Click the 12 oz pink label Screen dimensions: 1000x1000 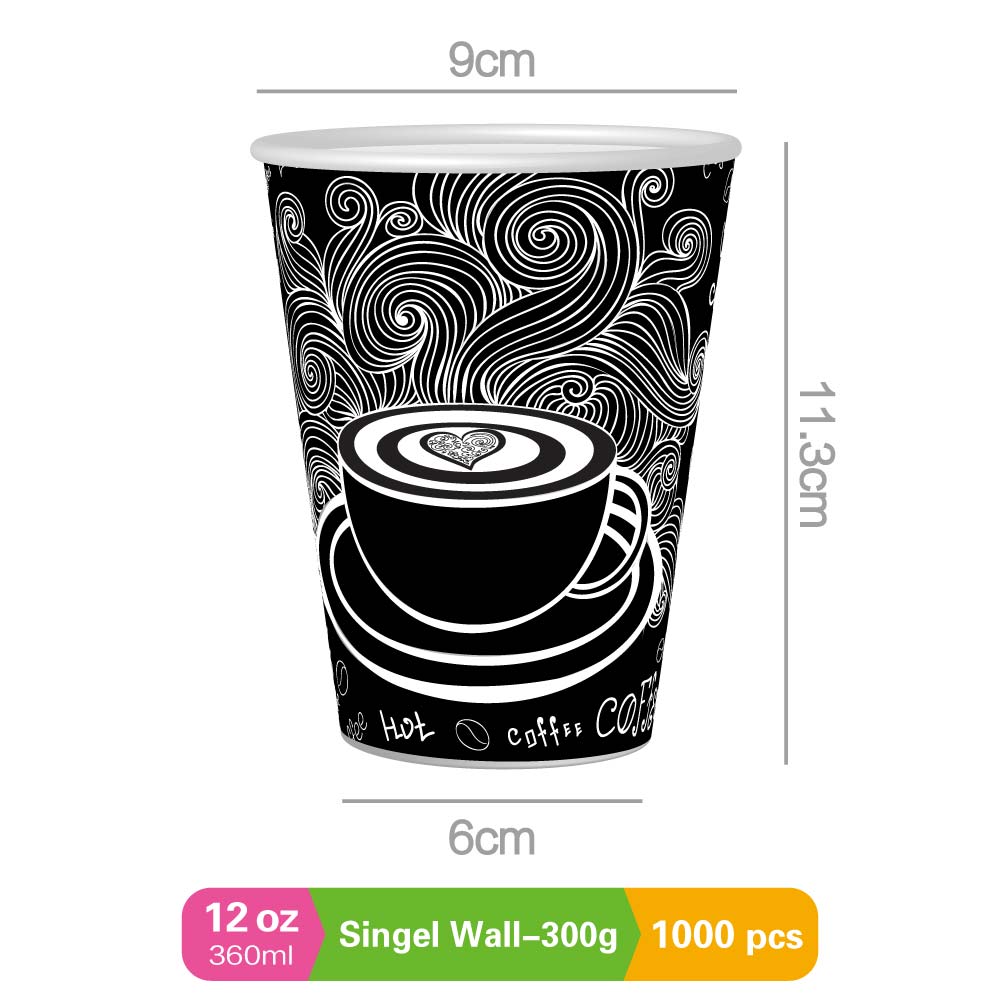(251, 934)
